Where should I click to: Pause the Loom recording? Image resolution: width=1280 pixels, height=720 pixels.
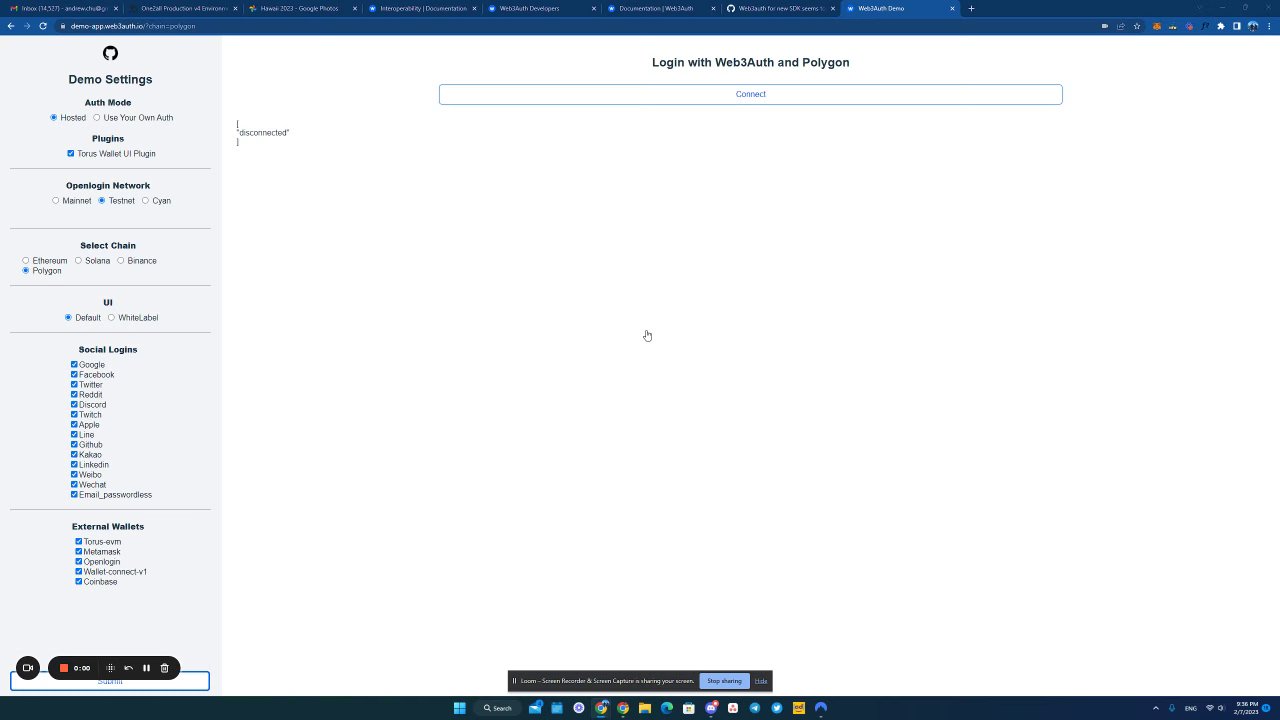(146, 668)
